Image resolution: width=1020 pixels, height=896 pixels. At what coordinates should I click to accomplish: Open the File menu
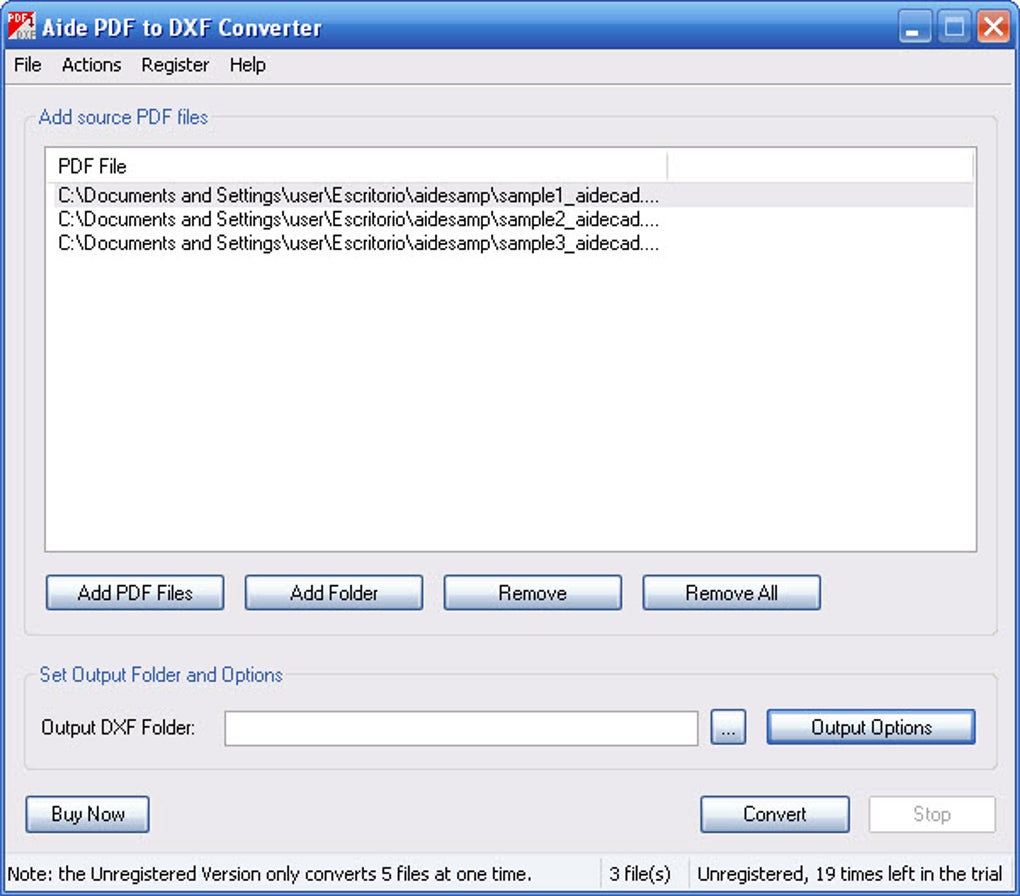tap(27, 65)
